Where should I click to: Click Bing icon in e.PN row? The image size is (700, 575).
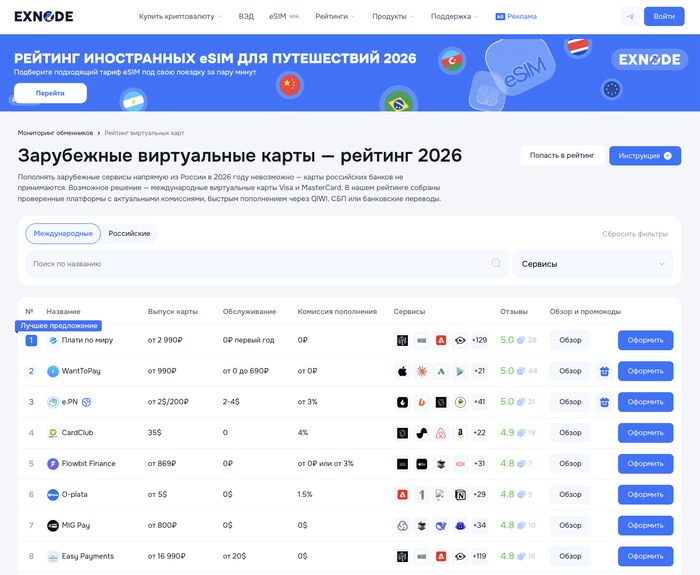pyautogui.click(x=421, y=402)
